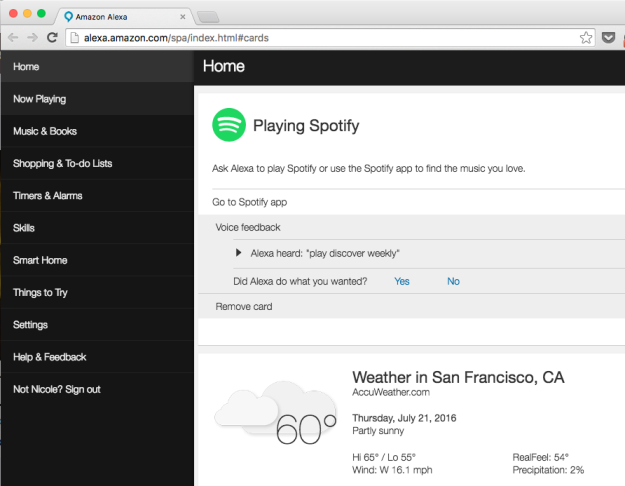Open Timers & Alarms
The image size is (625, 486).
[x=97, y=196]
